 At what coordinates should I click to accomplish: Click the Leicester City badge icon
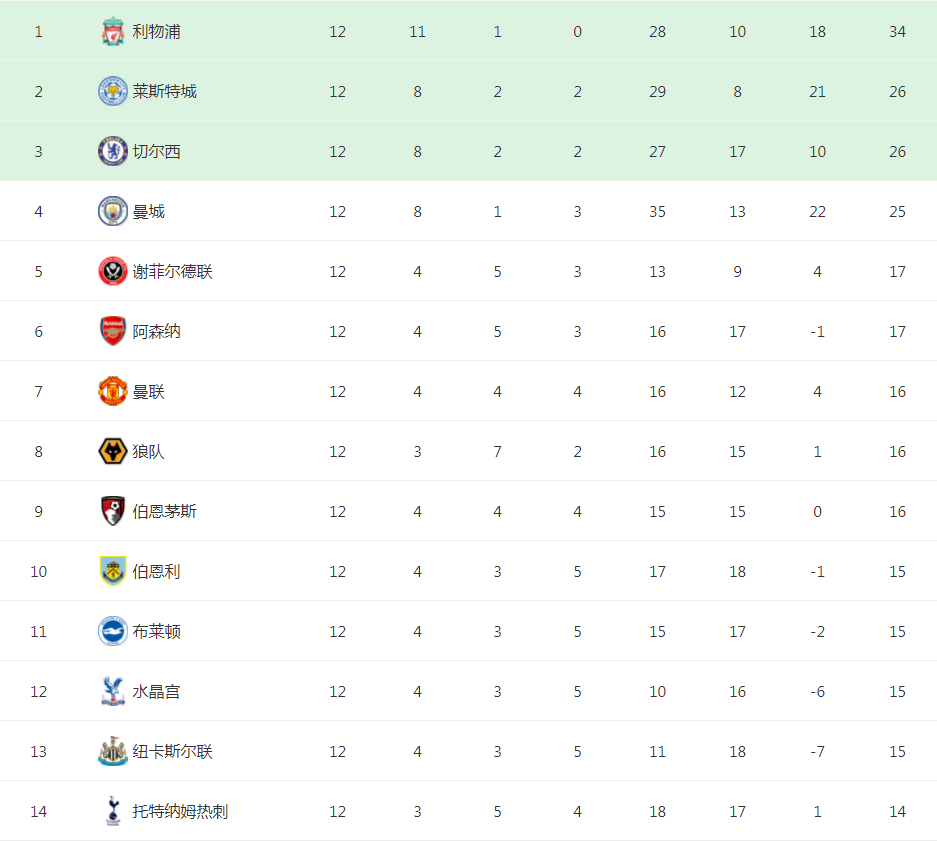112,91
